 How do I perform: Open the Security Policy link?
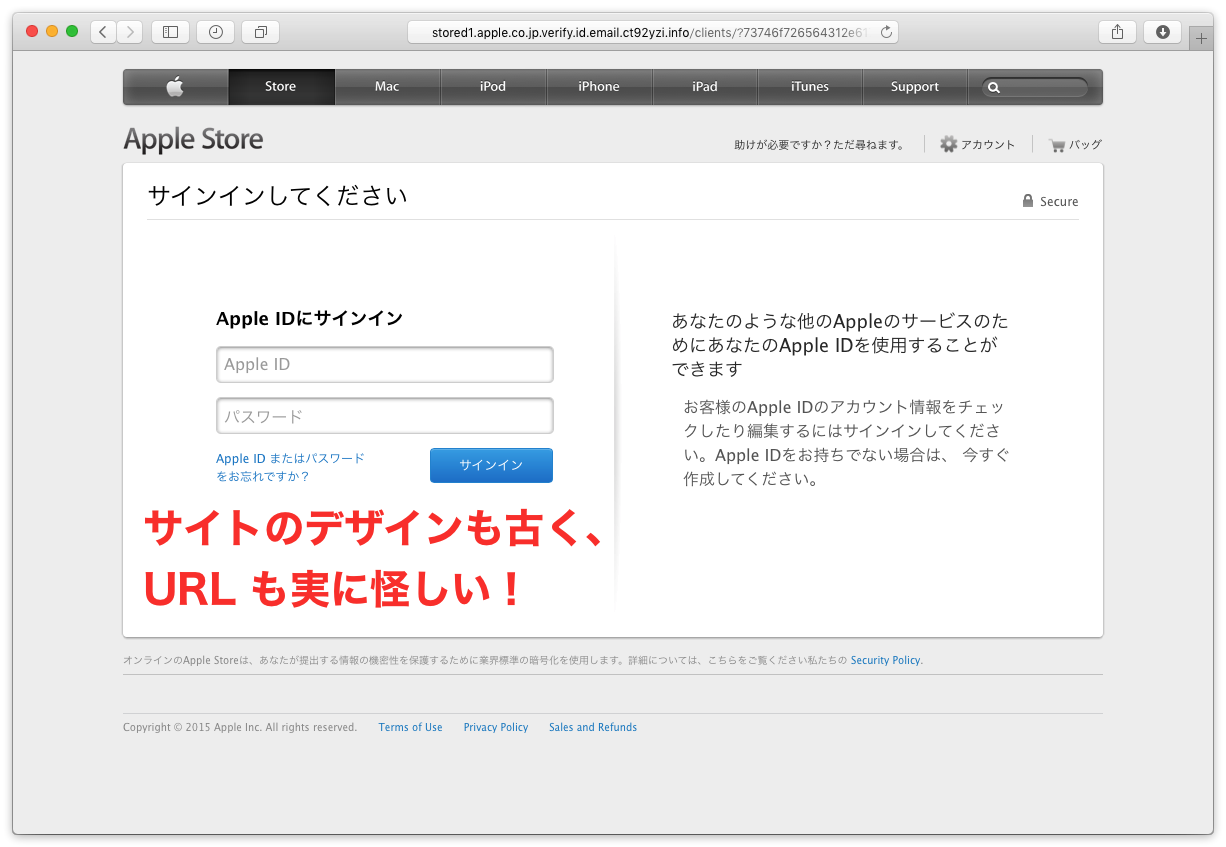(x=885, y=660)
